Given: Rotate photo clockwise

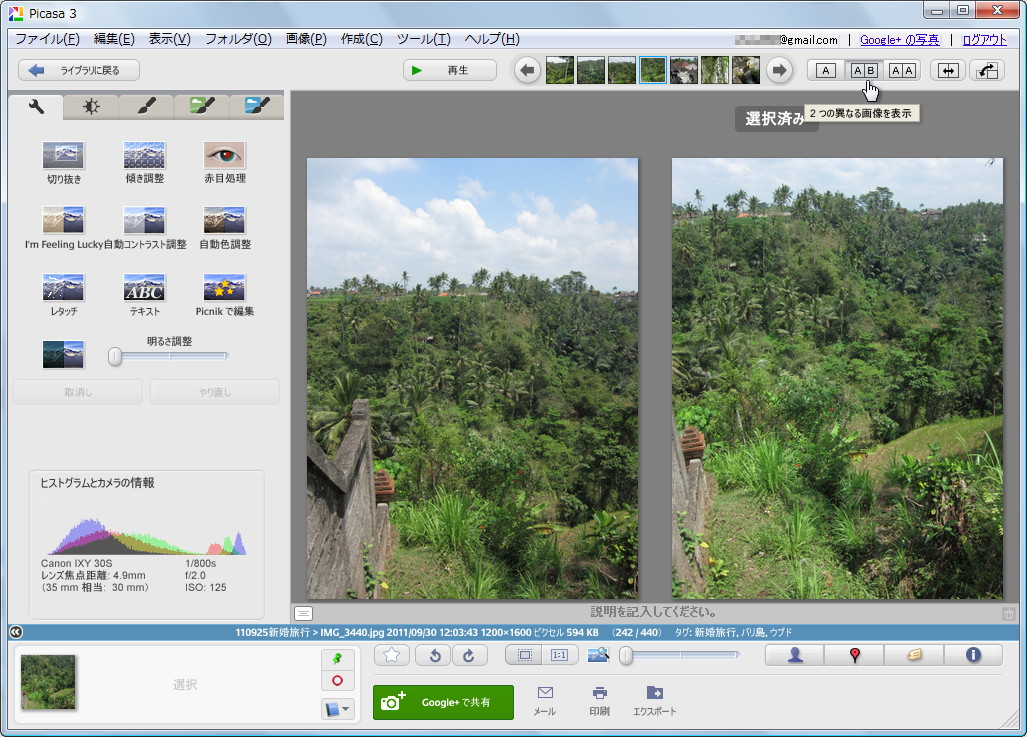Looking at the screenshot, I should point(470,654).
